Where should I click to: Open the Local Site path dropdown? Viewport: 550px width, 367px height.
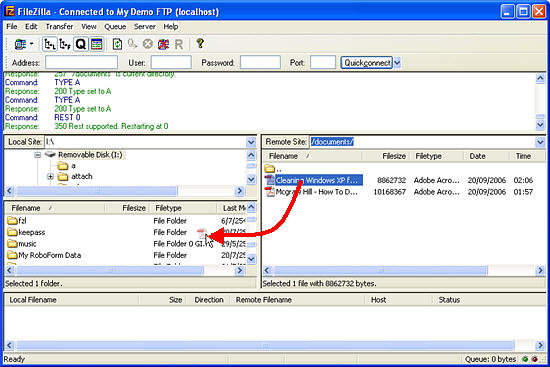tap(251, 142)
